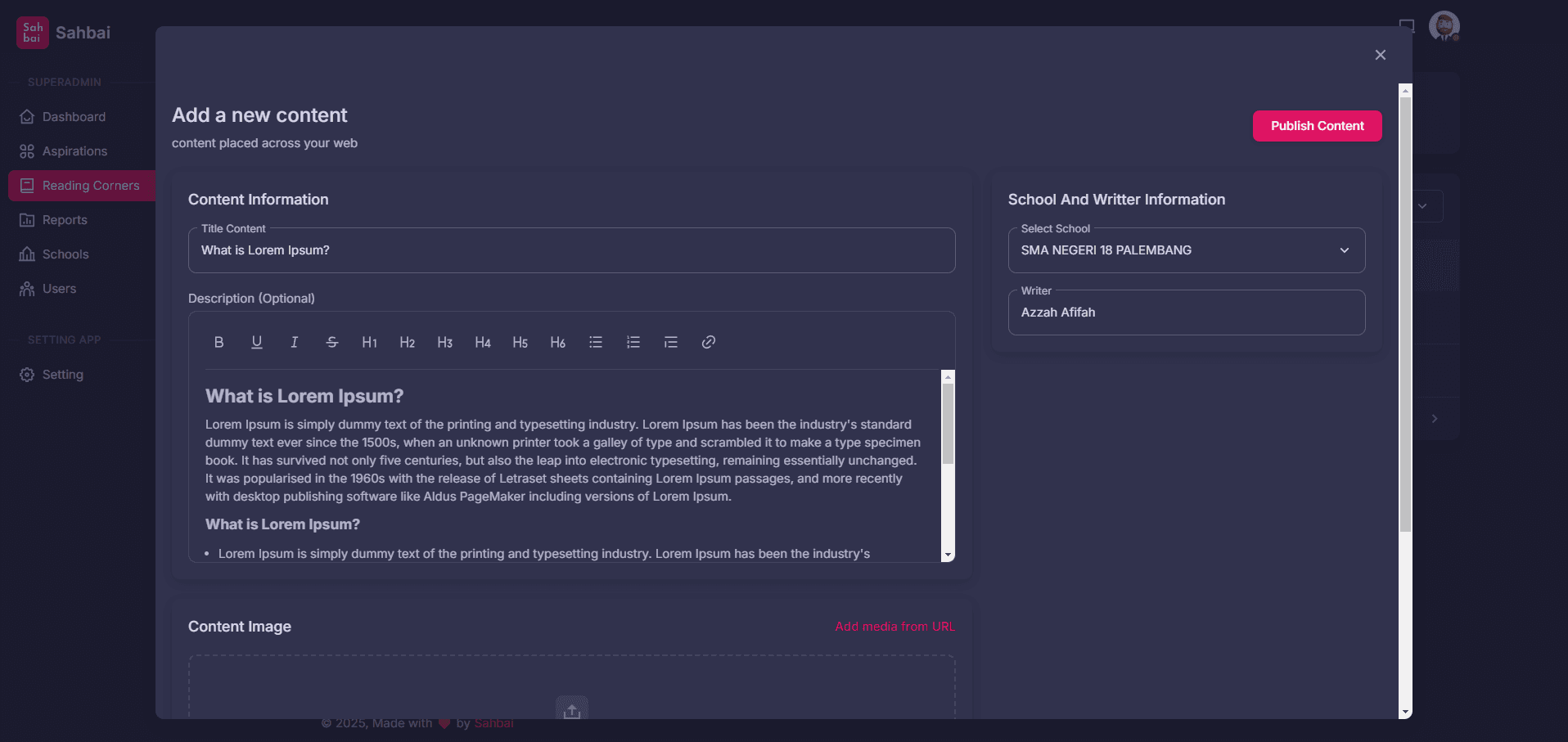The image size is (1568, 742).
Task: Click the right arrow chevron on the side
Action: point(1435,418)
